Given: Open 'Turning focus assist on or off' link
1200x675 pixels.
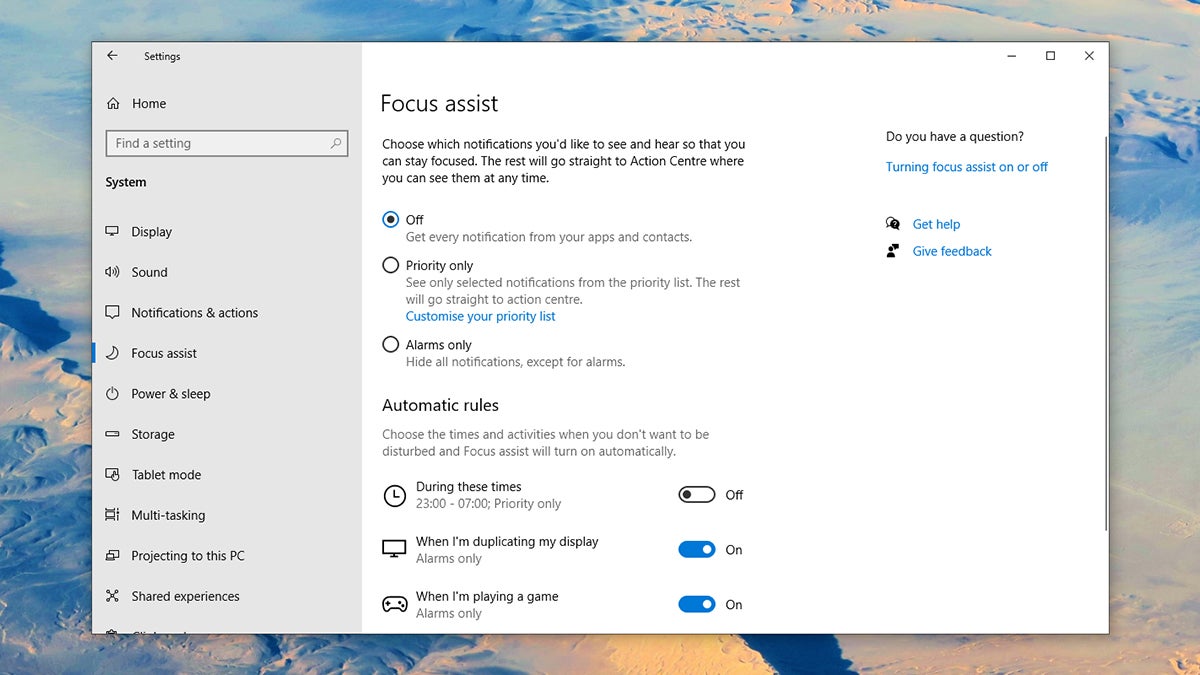Looking at the screenshot, I should [x=966, y=167].
